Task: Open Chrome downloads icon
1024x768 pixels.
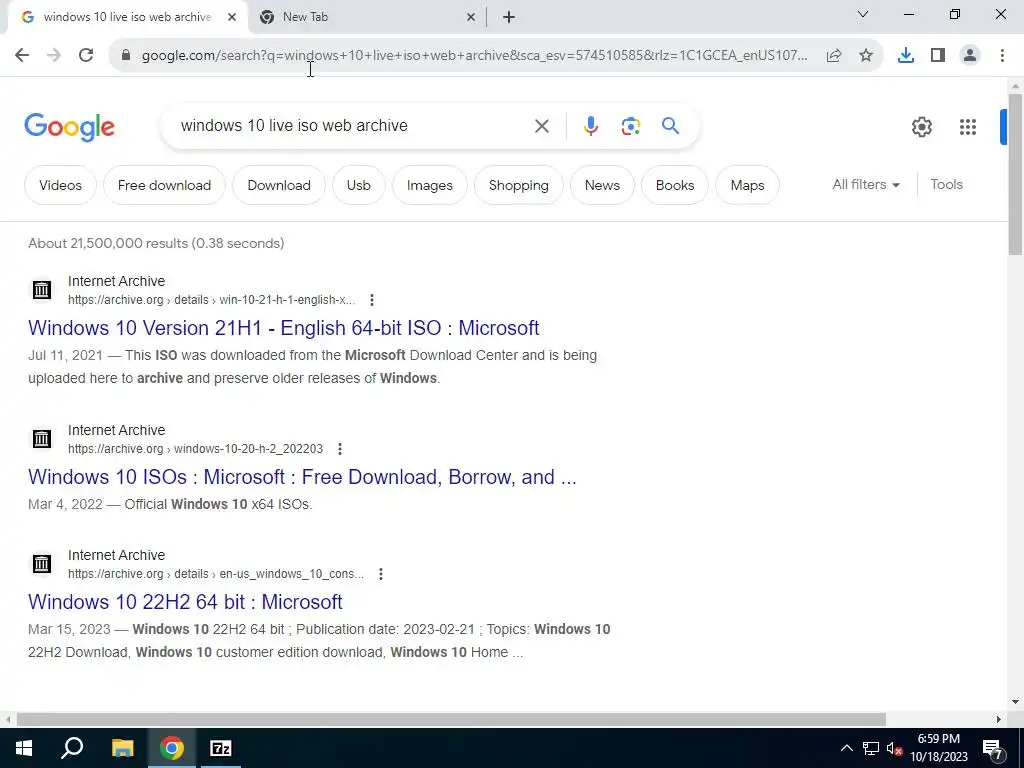Action: 906,56
